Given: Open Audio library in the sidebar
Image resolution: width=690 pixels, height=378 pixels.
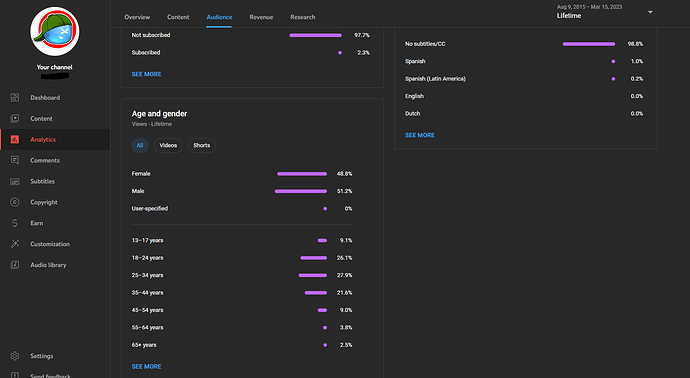Looking at the screenshot, I should [x=48, y=265].
